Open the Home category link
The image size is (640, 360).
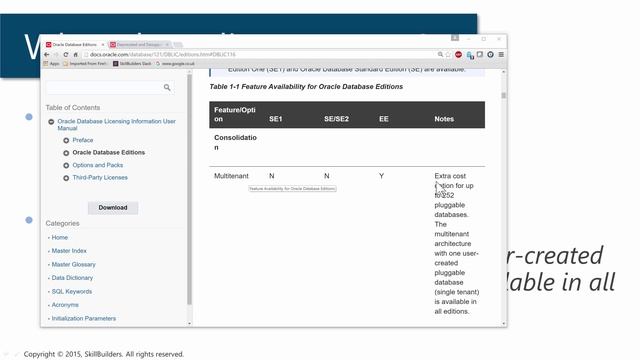coord(60,237)
